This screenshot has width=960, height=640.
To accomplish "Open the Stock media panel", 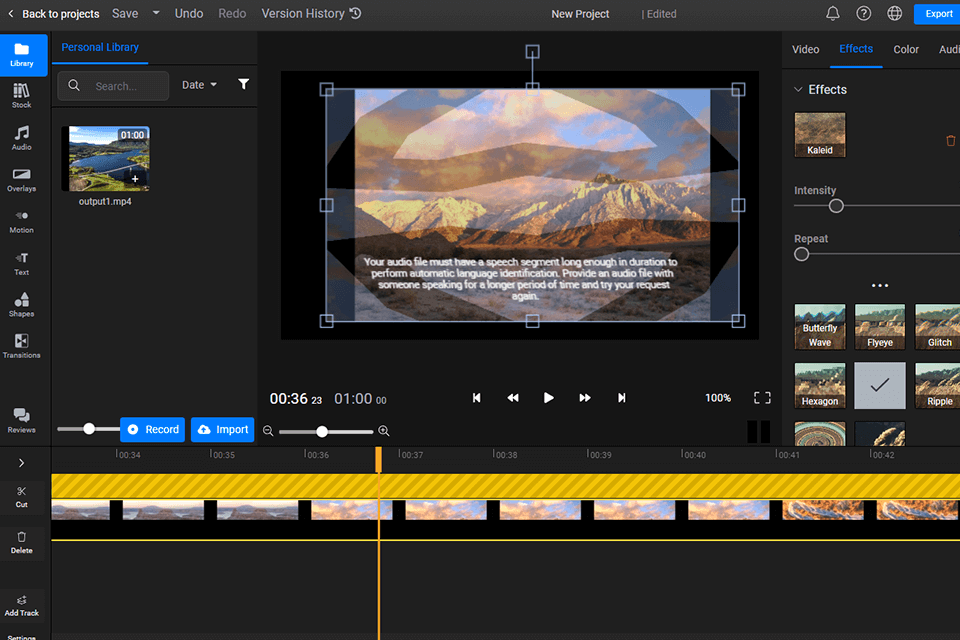I will 21,96.
